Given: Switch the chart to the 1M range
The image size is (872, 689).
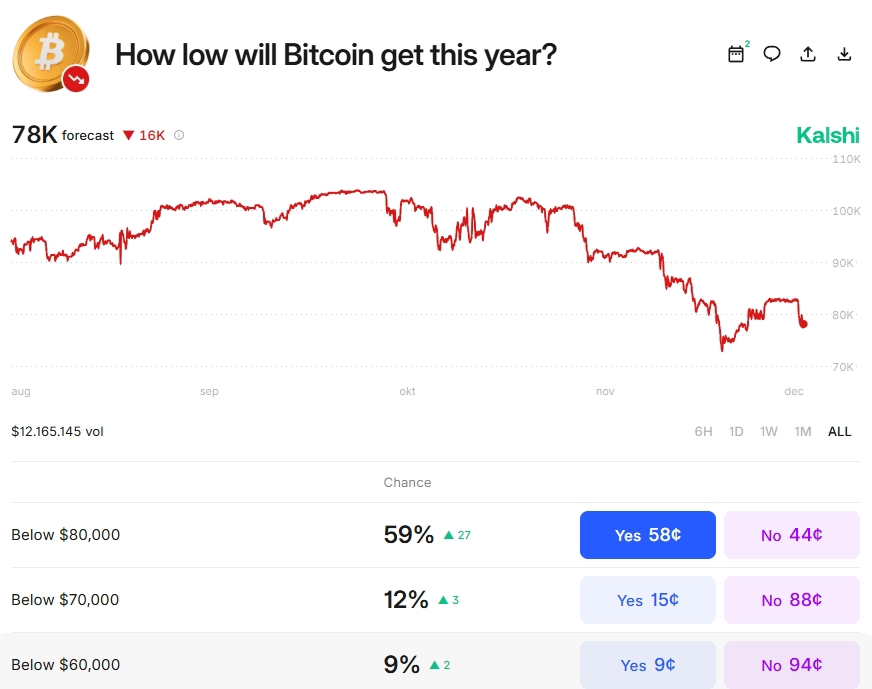Looking at the screenshot, I should 802,432.
